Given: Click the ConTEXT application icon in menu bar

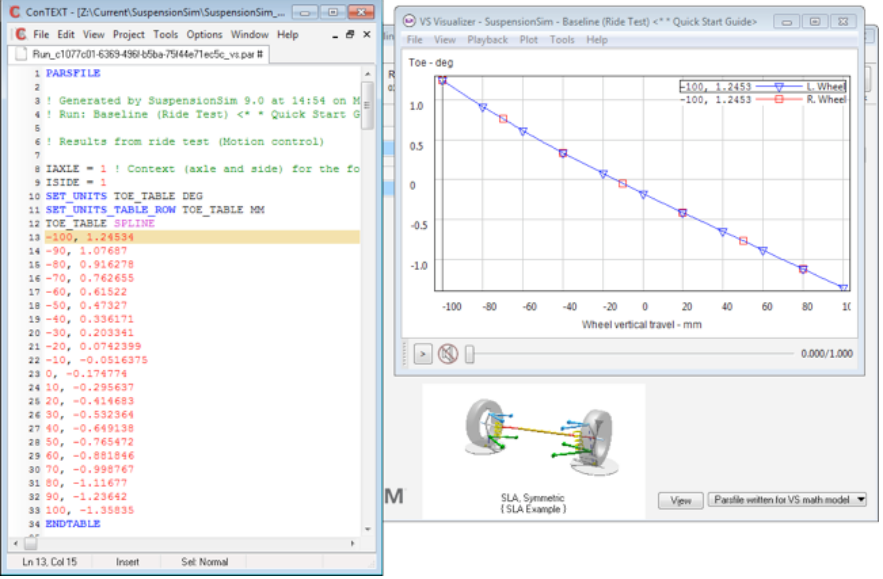Looking at the screenshot, I should (21, 34).
